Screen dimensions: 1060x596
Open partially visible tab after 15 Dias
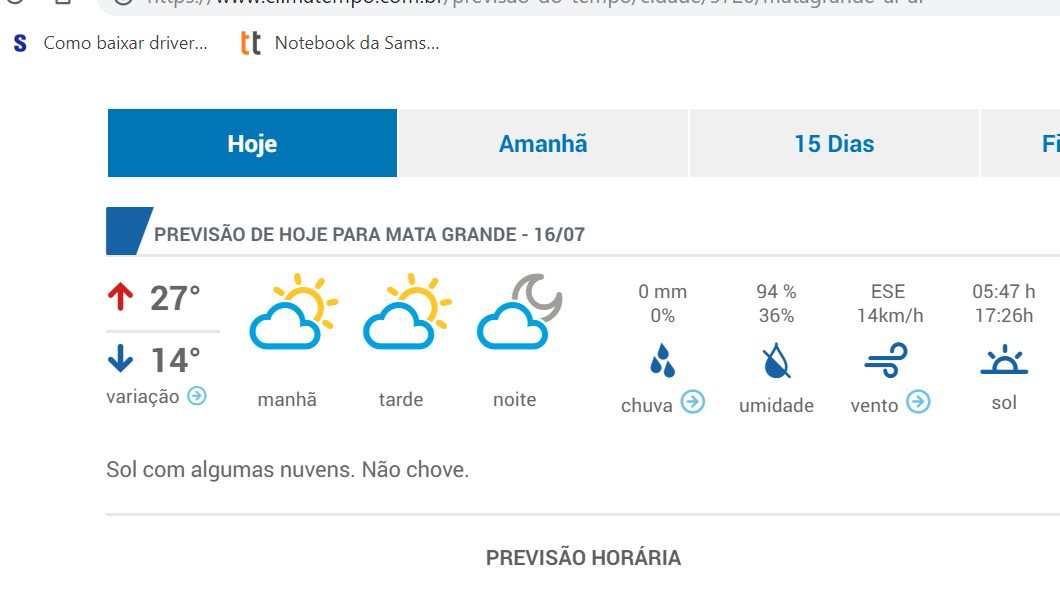[1021, 143]
